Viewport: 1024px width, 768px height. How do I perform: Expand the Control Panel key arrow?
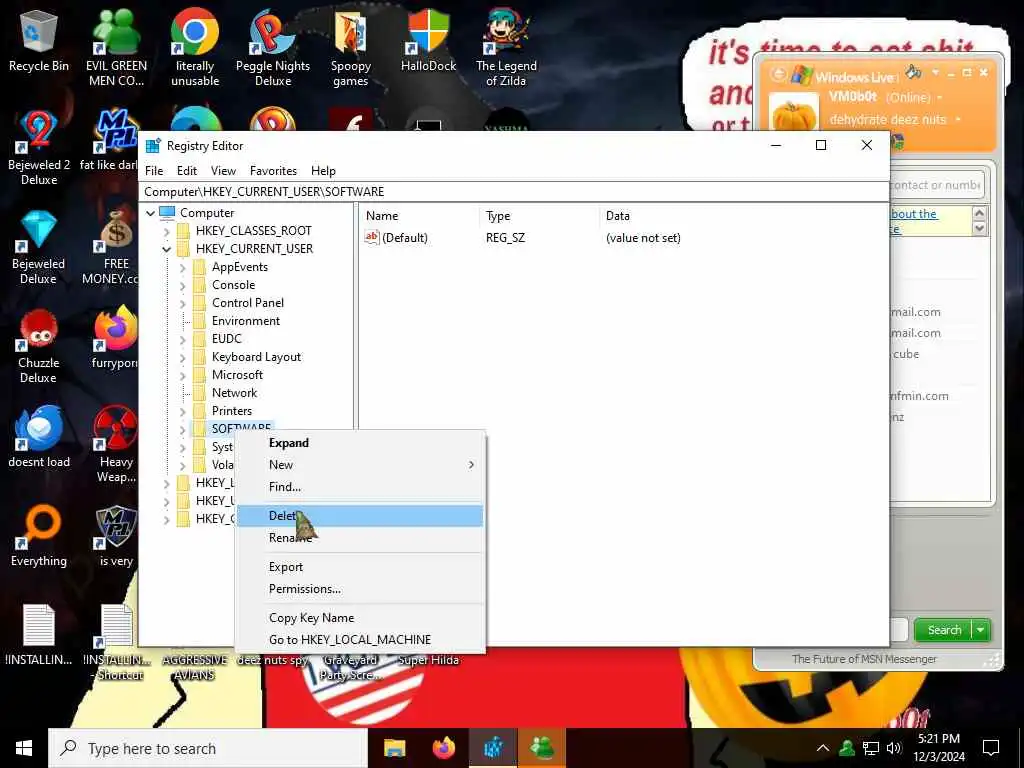[x=183, y=303]
